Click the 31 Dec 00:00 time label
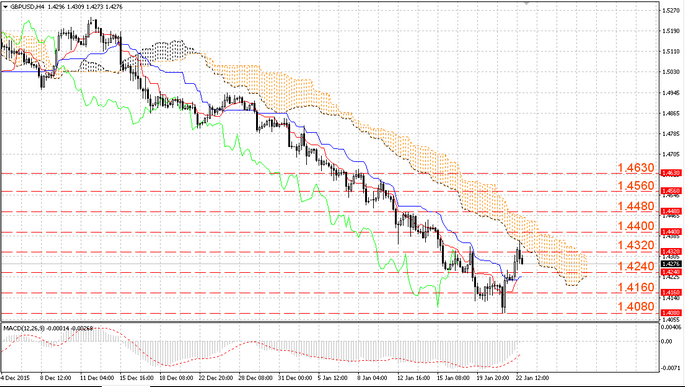The height and width of the screenshot is (387, 685). [x=295, y=377]
